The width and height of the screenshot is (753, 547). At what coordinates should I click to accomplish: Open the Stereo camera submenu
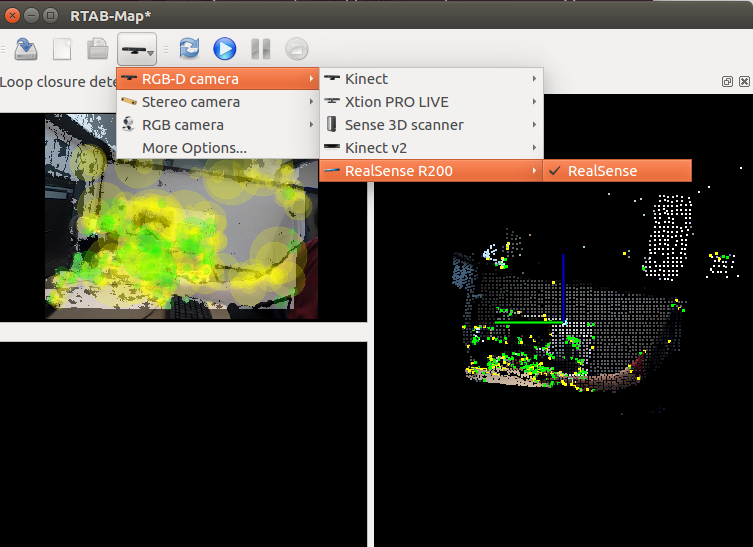217,102
